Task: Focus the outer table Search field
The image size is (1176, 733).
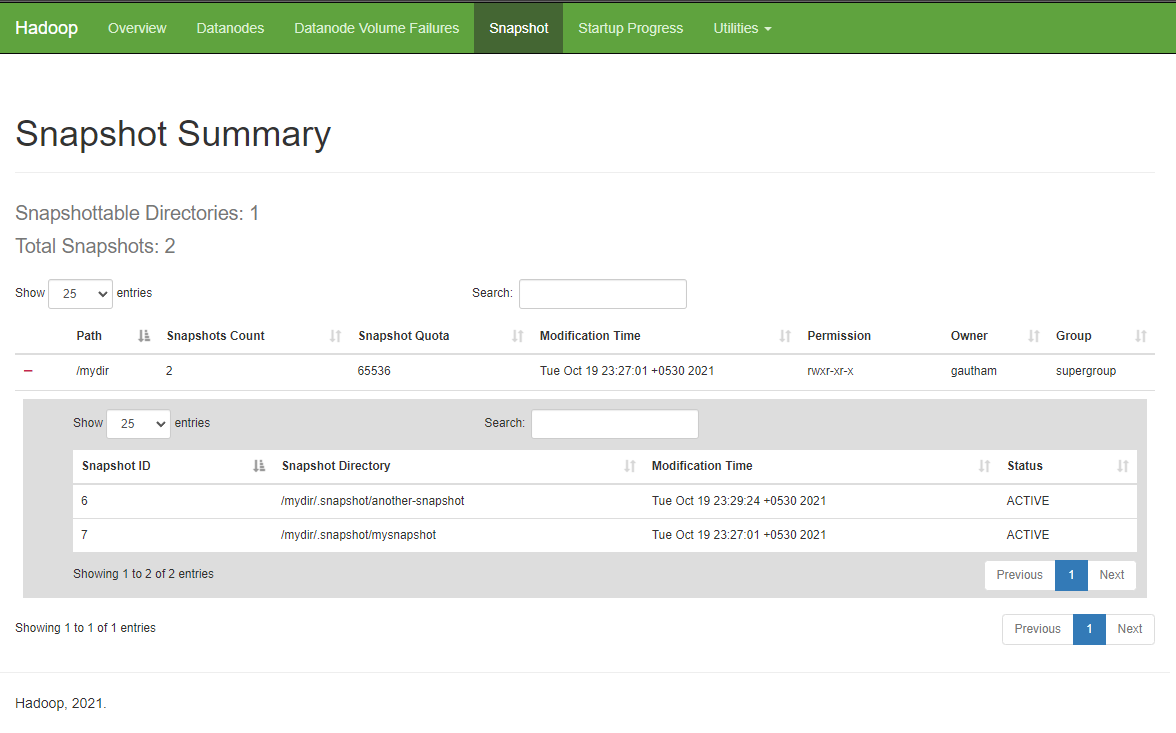Action: (603, 294)
